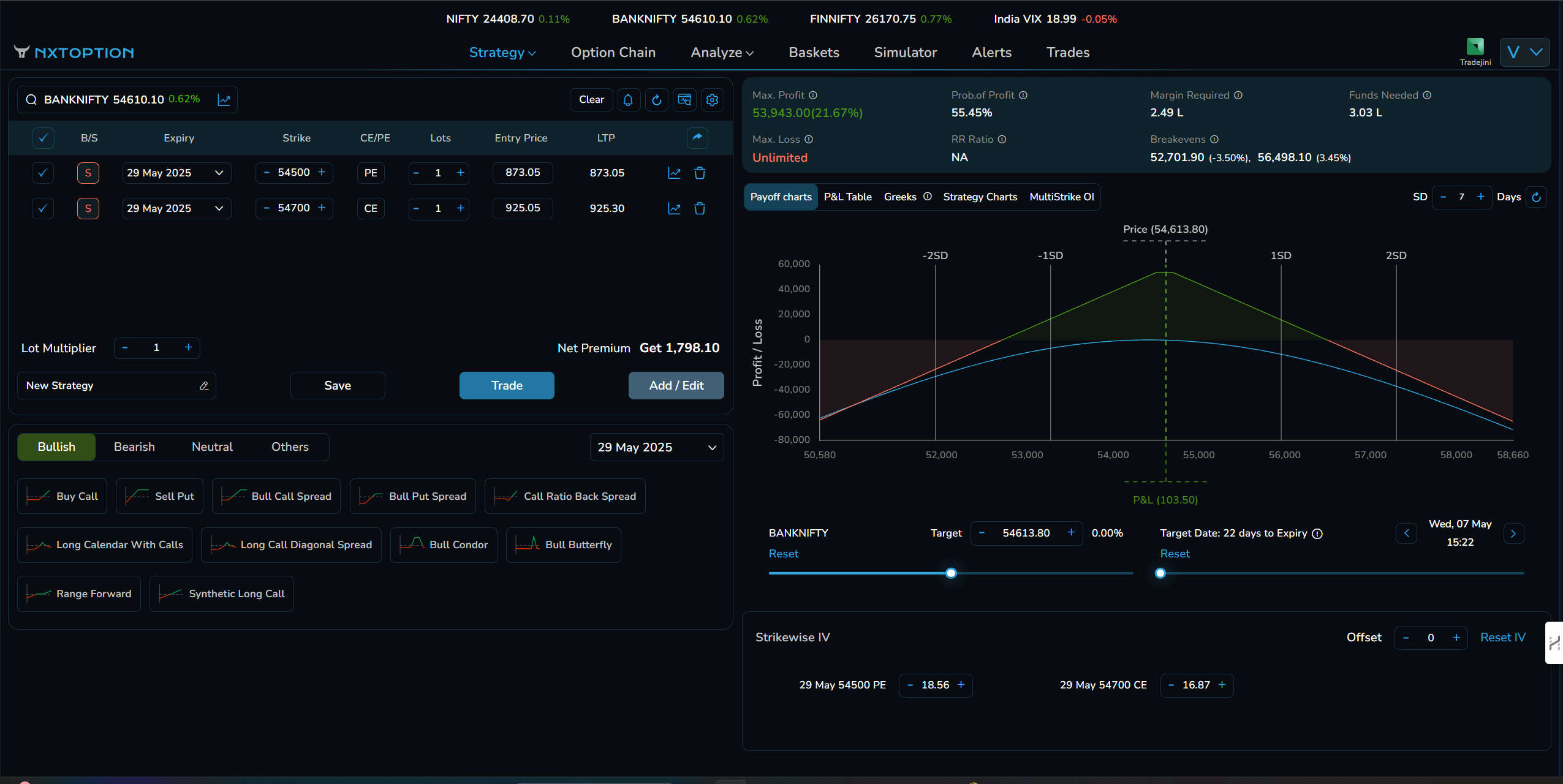Open the strategy settings gear icon
This screenshot has width=1563, height=784.
tap(712, 100)
